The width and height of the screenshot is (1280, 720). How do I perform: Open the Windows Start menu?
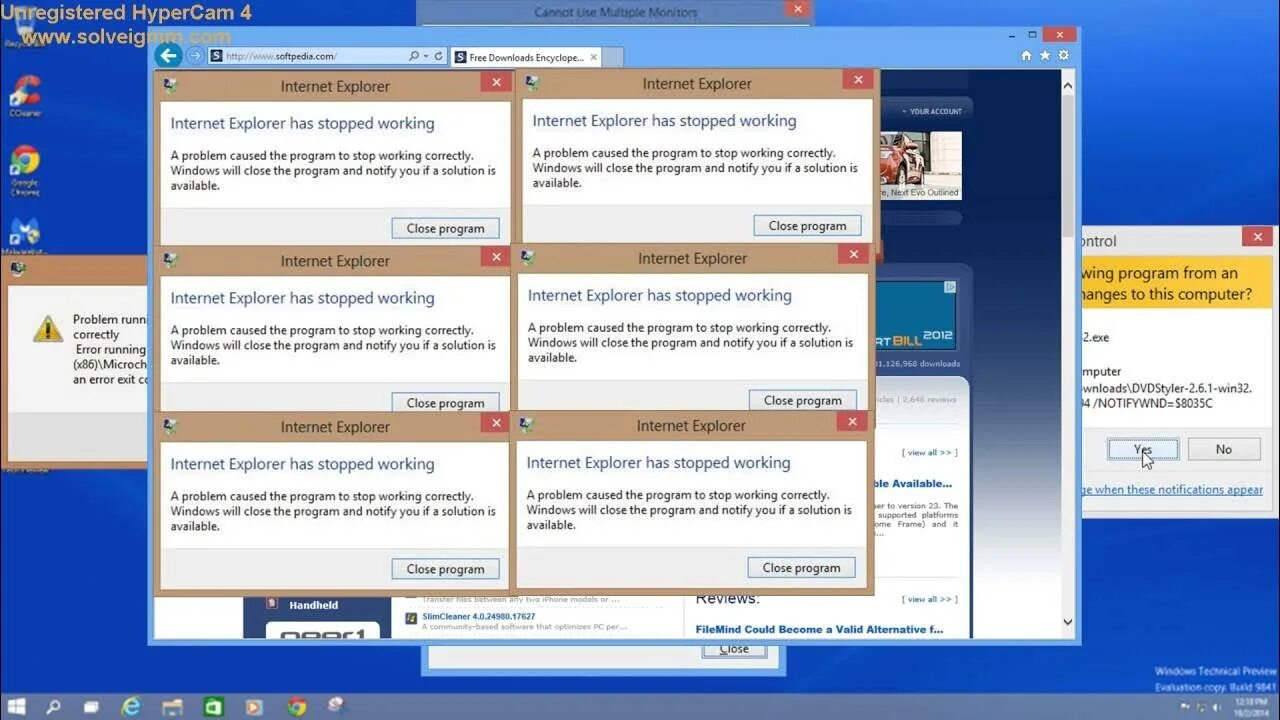click(x=16, y=707)
